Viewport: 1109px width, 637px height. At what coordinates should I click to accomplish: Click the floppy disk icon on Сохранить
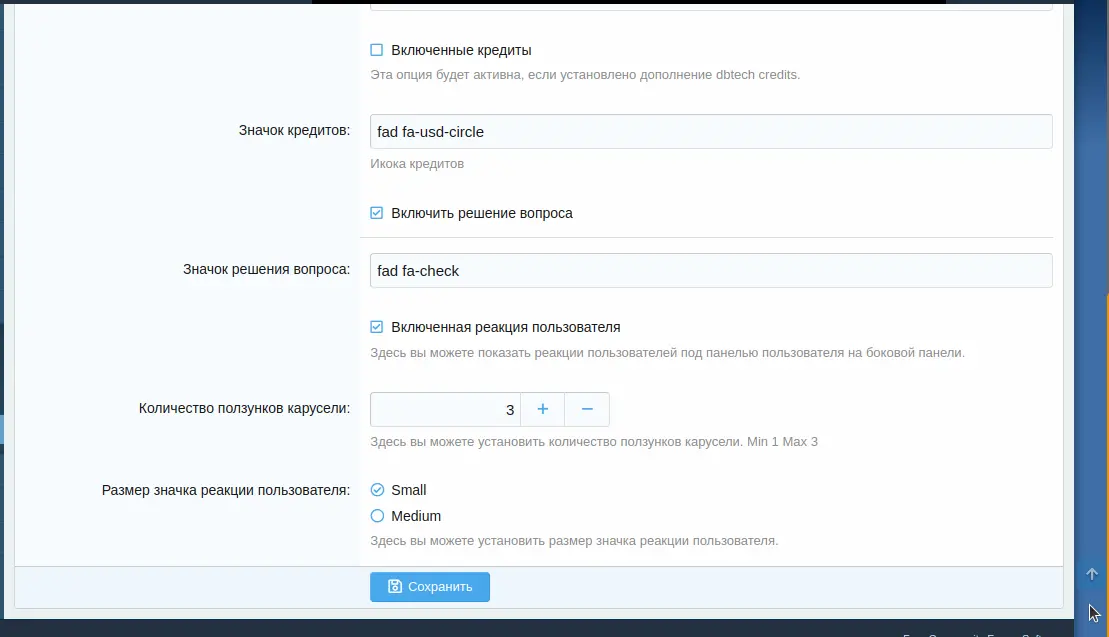[395, 587]
